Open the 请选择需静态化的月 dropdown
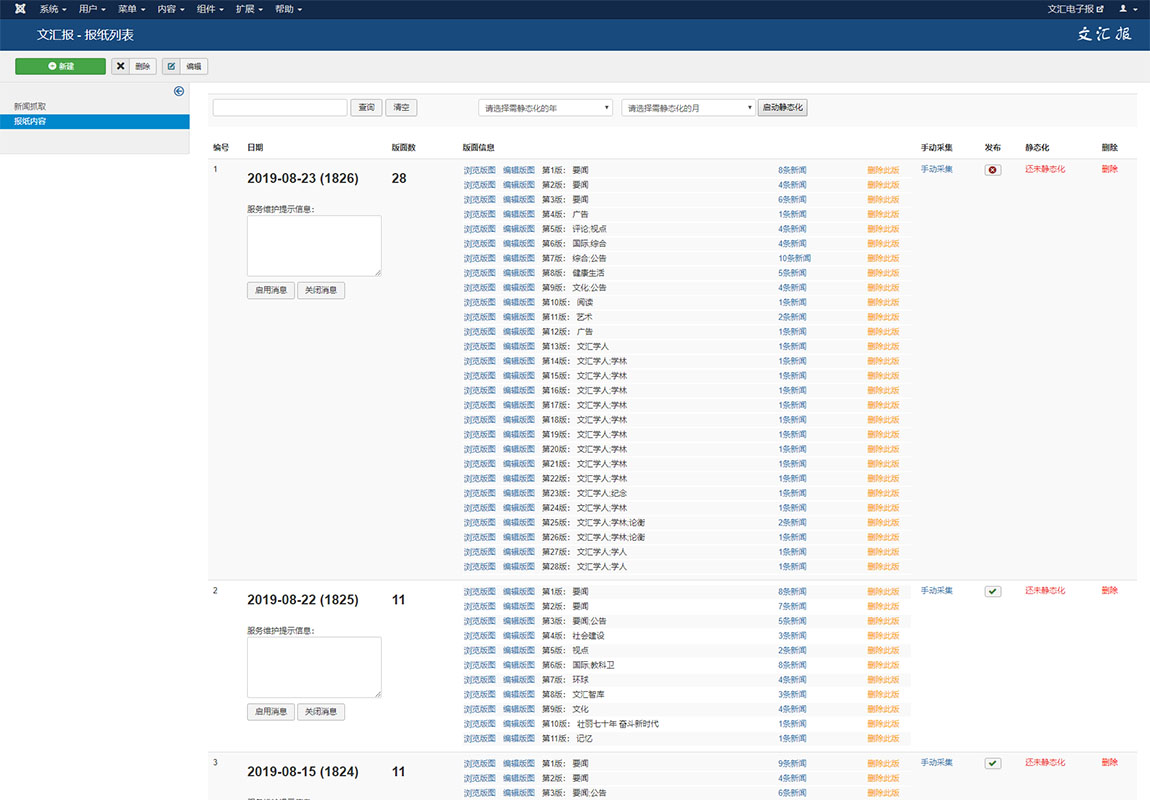Image resolution: width=1150 pixels, height=800 pixels. (x=688, y=108)
